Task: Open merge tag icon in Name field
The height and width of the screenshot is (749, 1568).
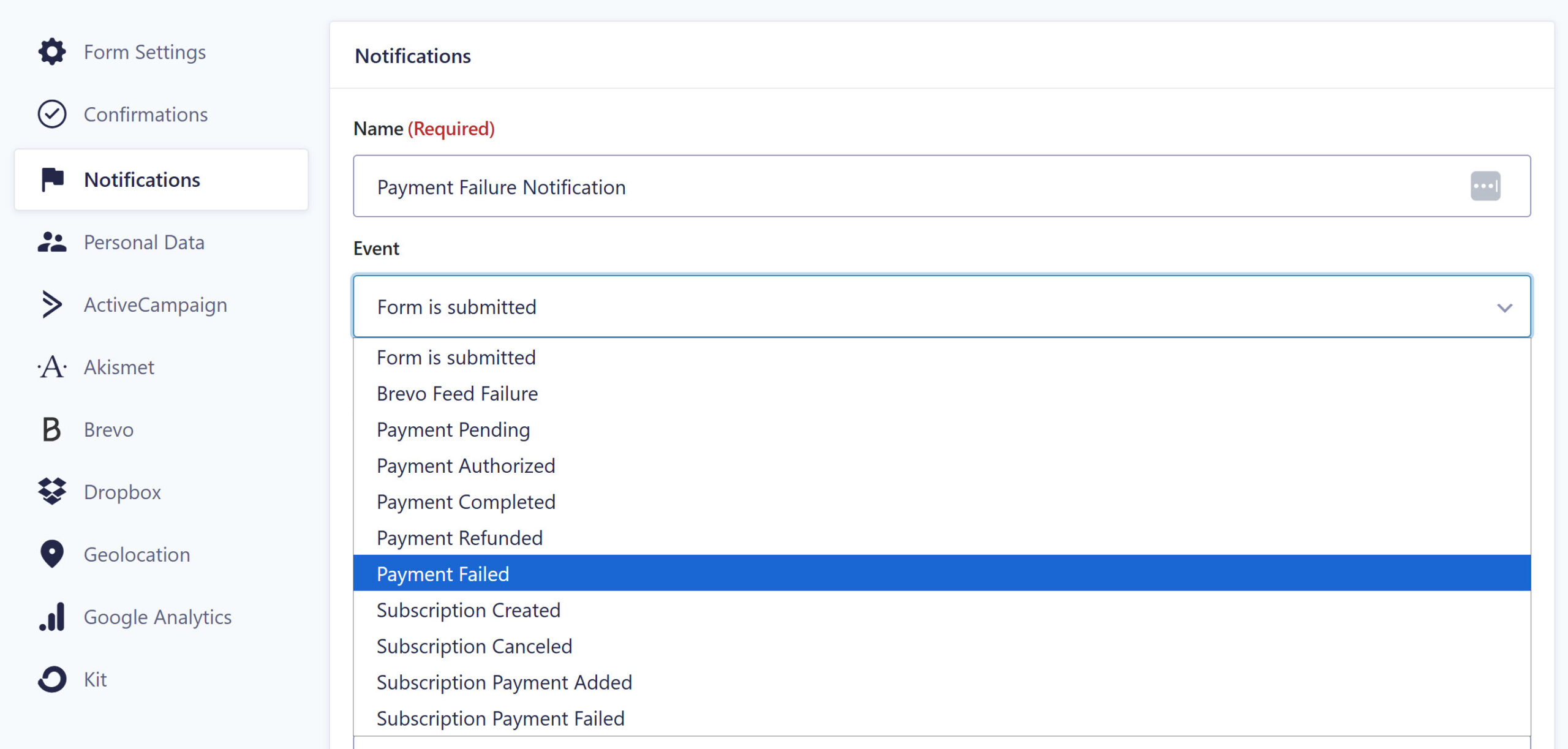Action: (1485, 186)
